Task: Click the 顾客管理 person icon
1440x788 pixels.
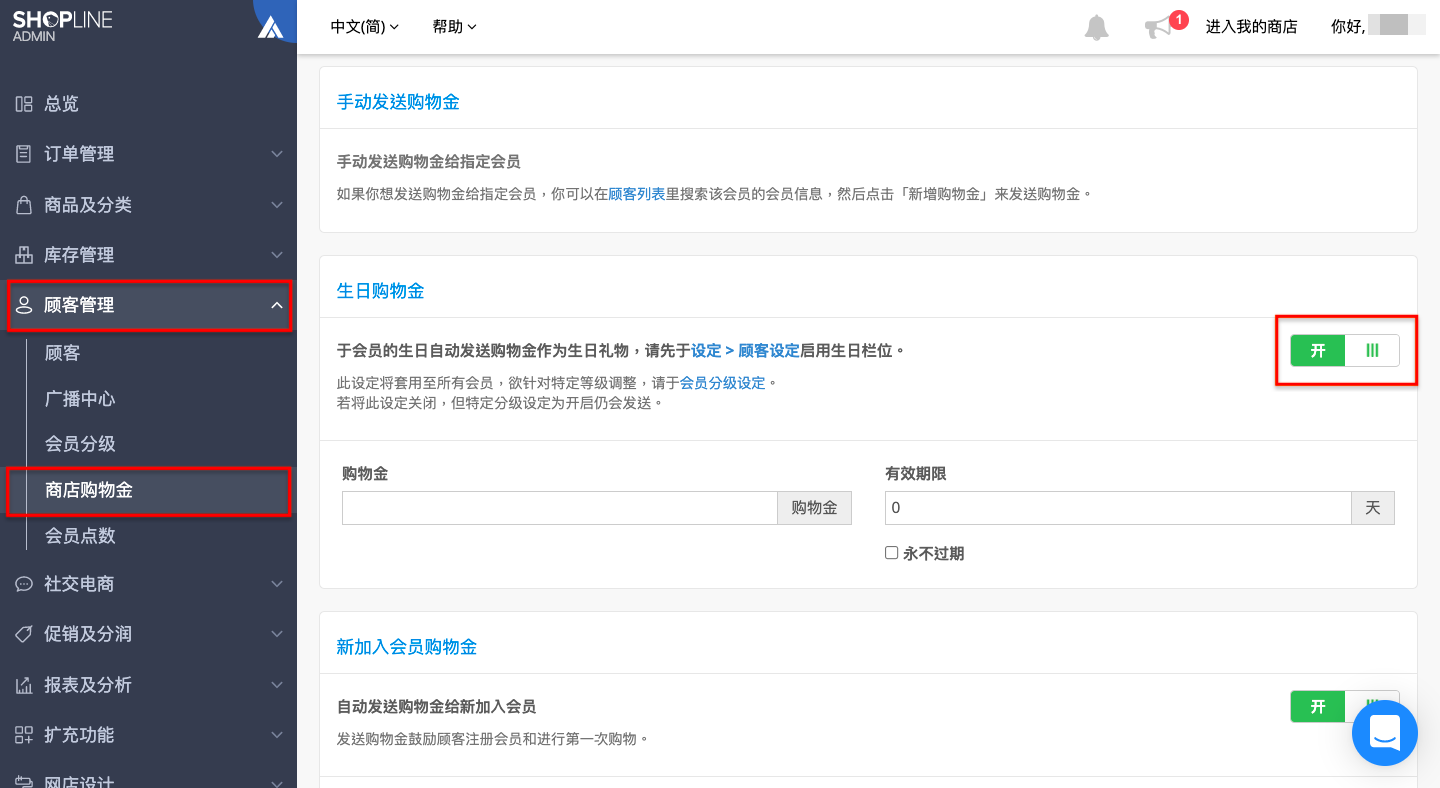Action: click(24, 305)
